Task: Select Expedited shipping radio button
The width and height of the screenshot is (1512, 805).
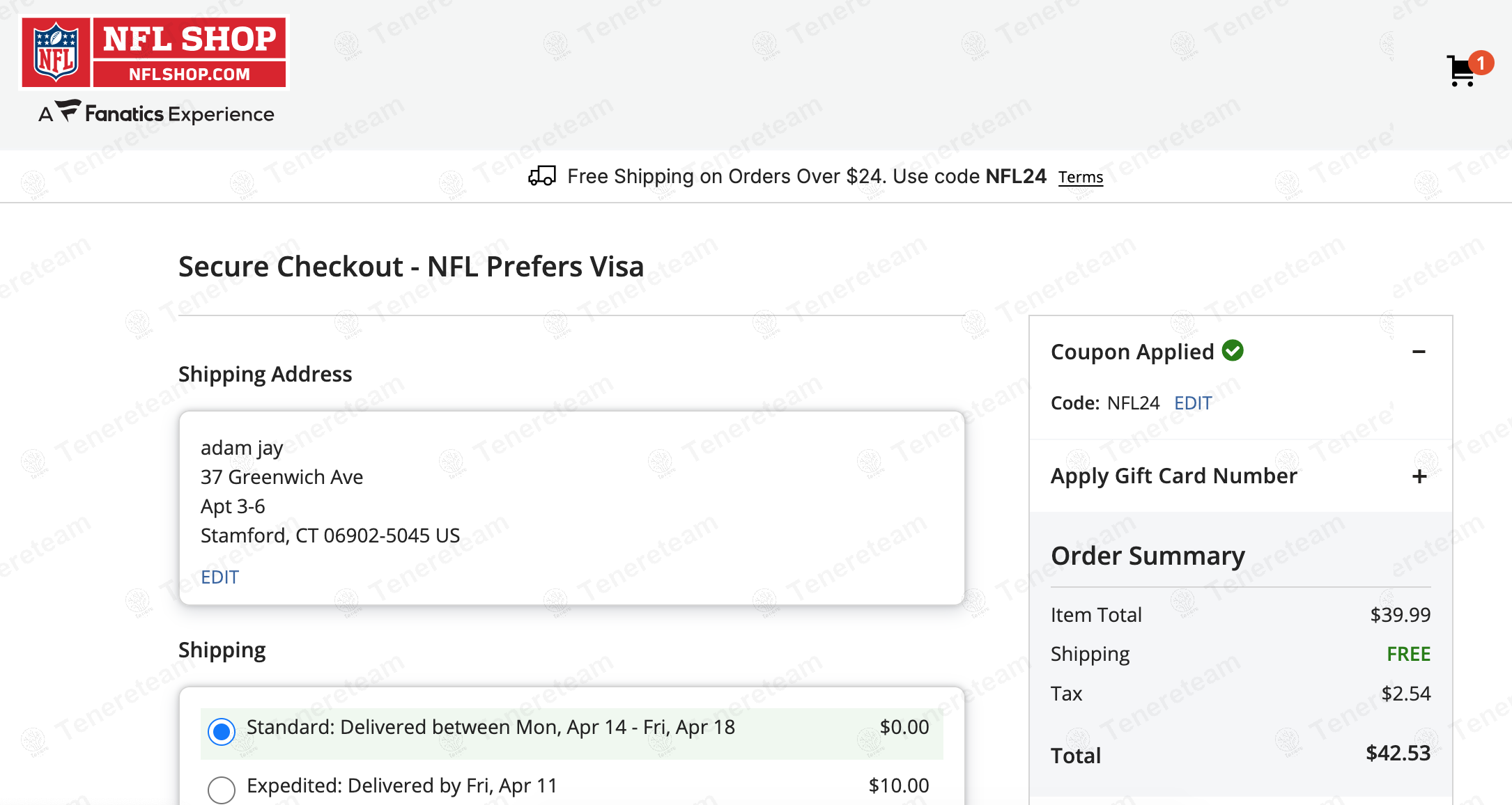Action: click(x=222, y=789)
